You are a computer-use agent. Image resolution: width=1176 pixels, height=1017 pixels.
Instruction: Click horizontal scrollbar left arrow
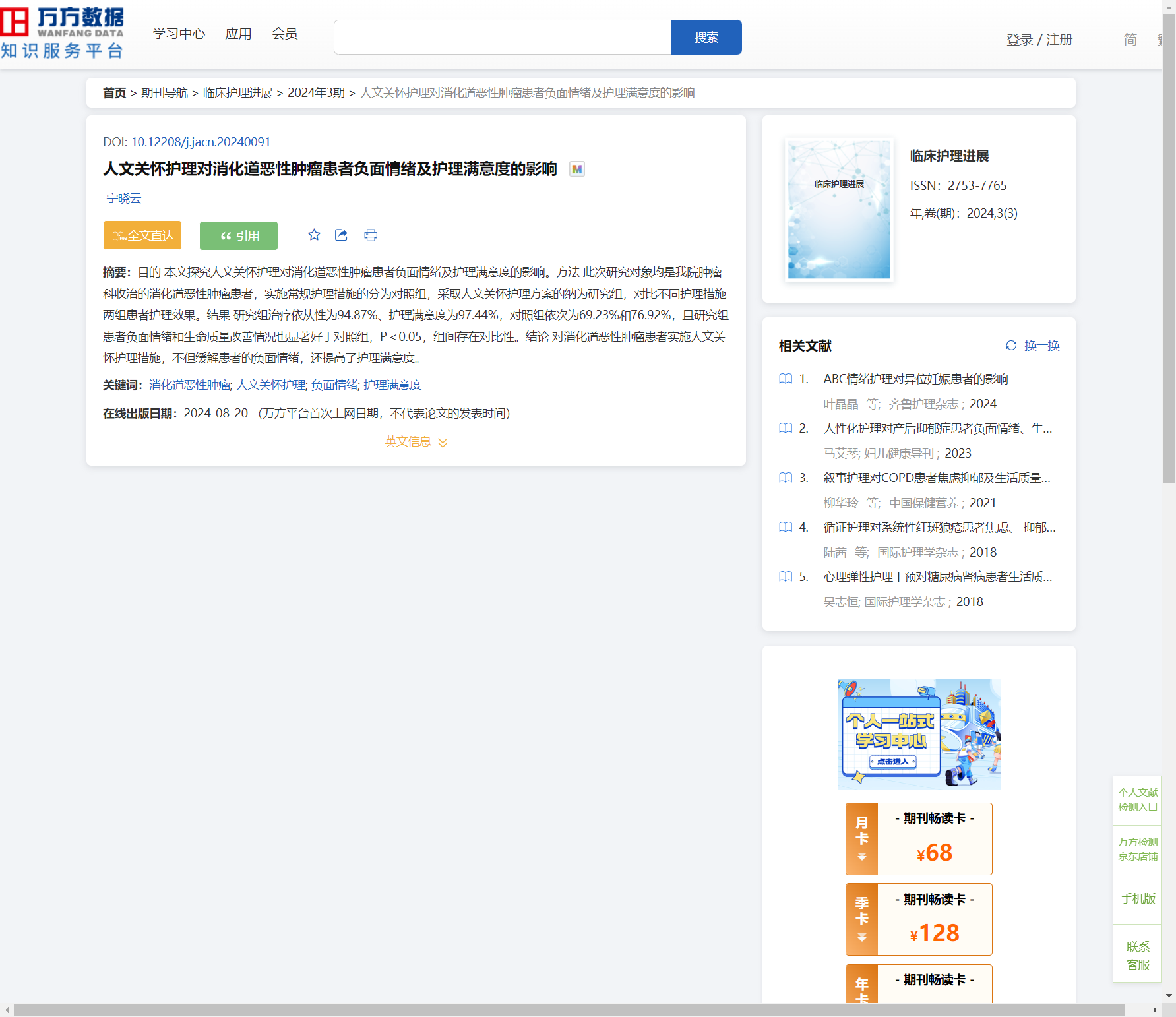pos(7,1010)
